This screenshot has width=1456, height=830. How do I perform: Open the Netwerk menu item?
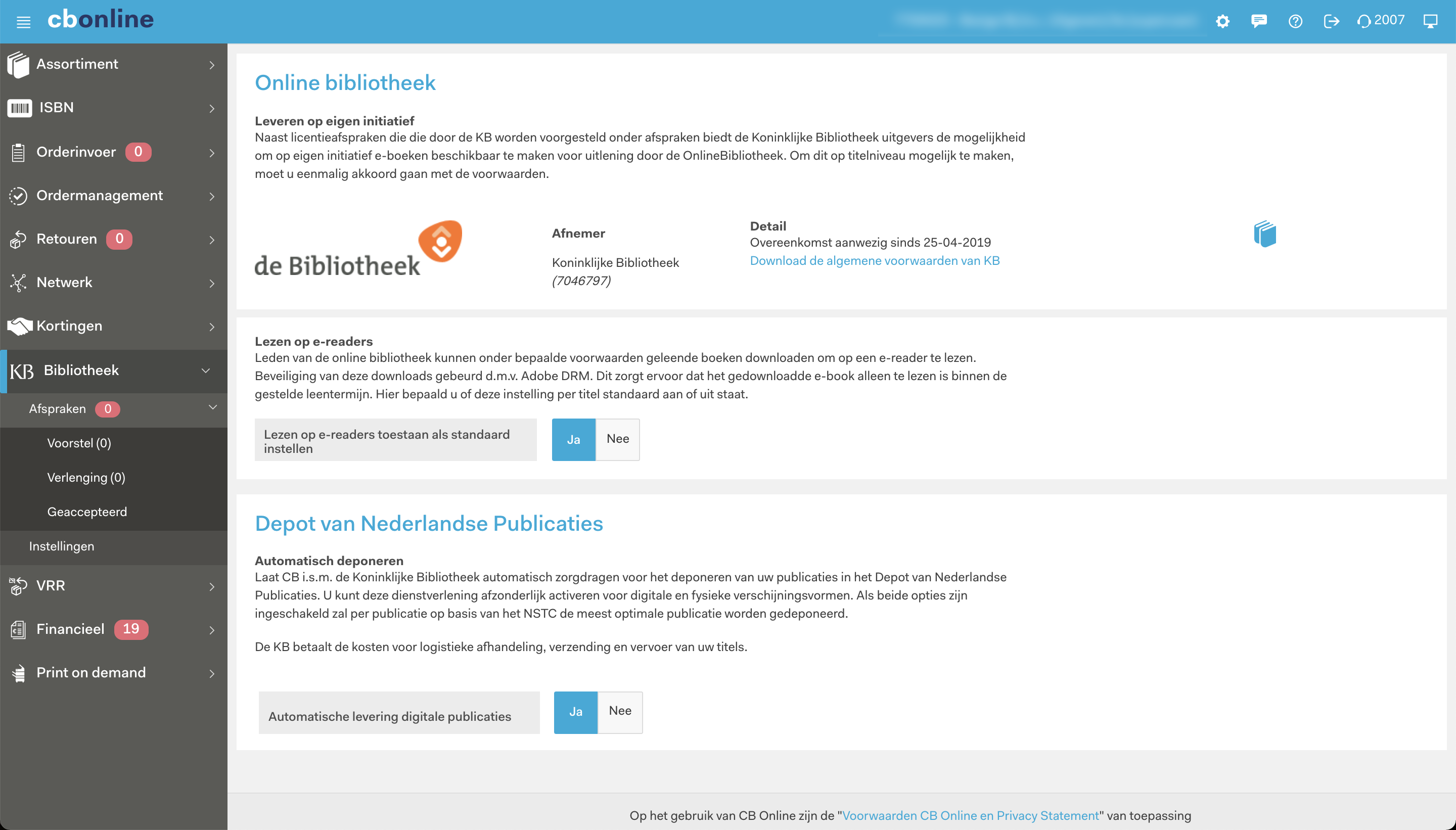click(113, 283)
